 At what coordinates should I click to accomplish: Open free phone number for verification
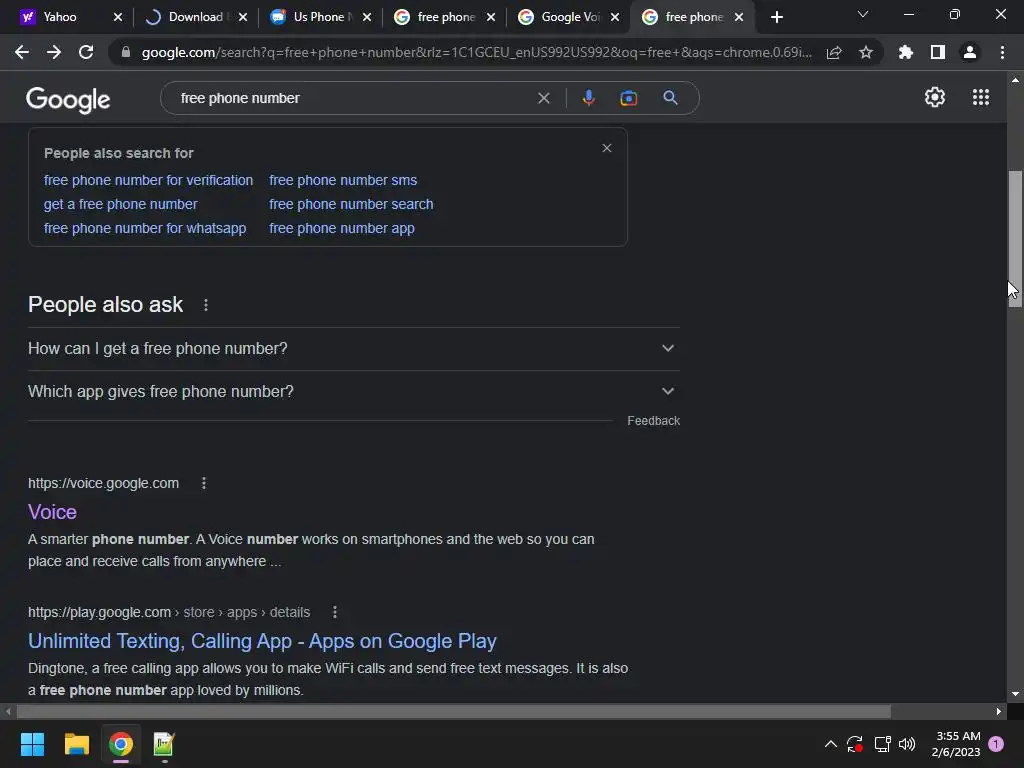[148, 180]
